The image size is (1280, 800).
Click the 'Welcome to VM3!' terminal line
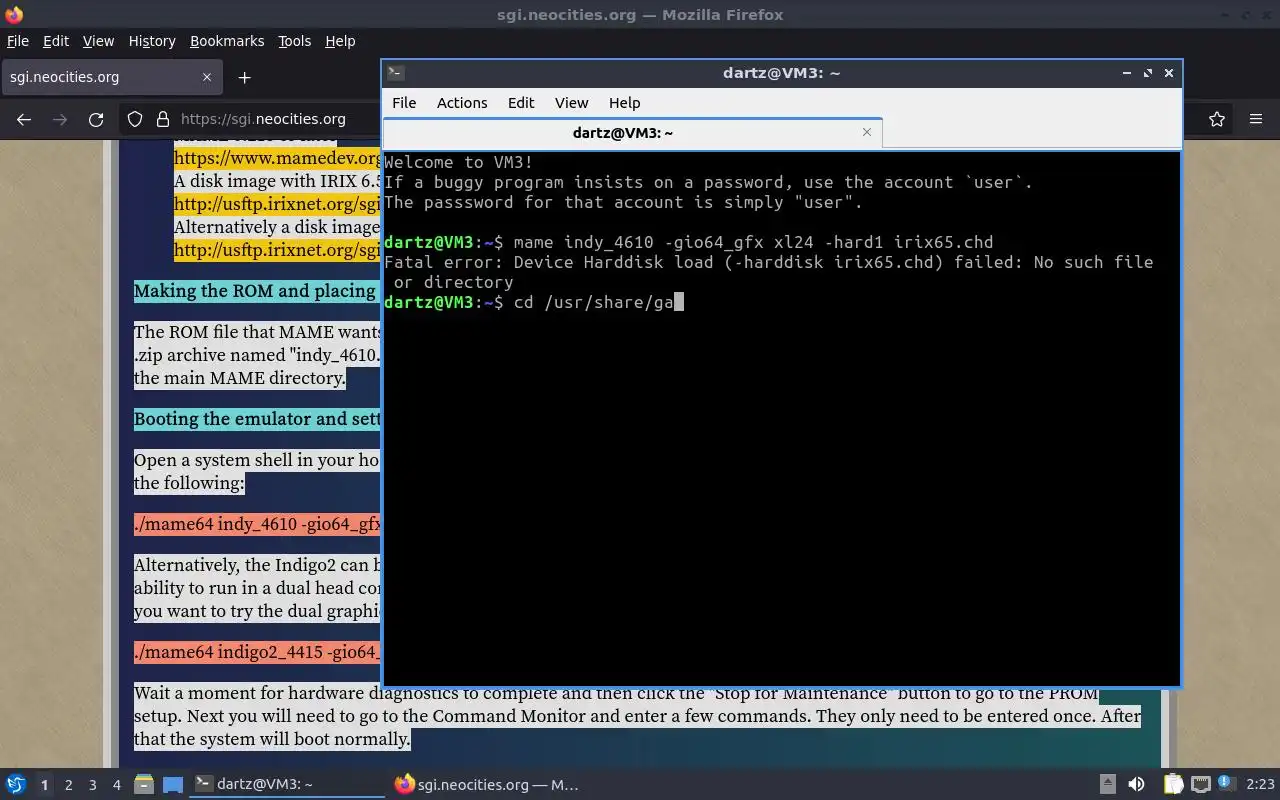click(458, 162)
